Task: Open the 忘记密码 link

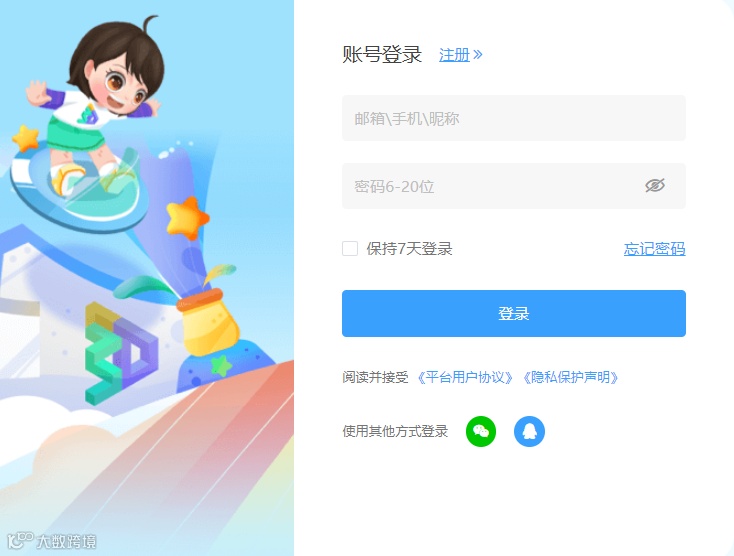Action: click(x=654, y=249)
